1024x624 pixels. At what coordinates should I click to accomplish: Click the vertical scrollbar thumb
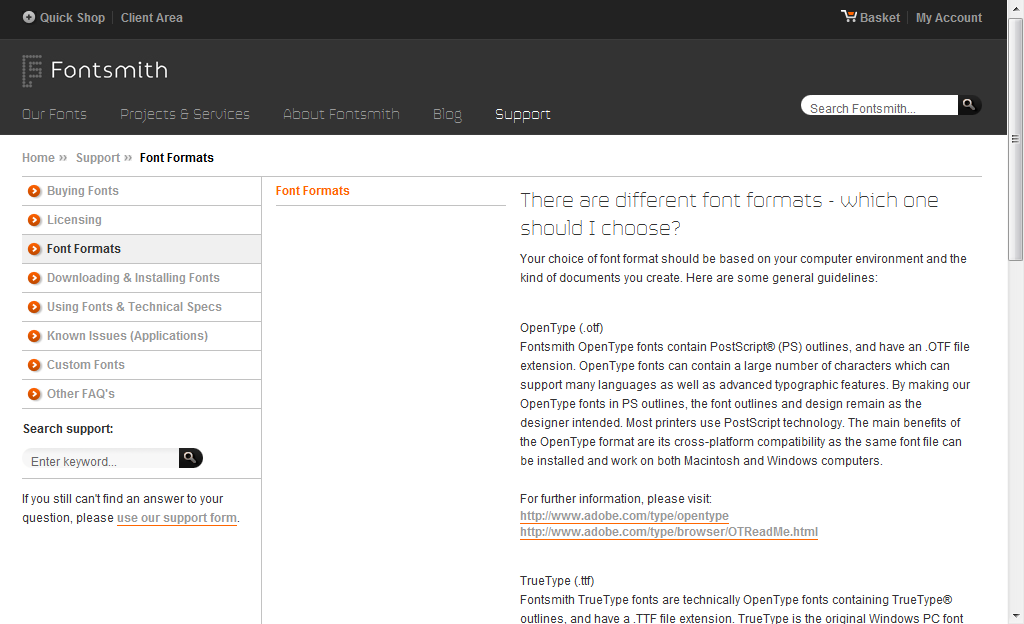[x=1015, y=139]
